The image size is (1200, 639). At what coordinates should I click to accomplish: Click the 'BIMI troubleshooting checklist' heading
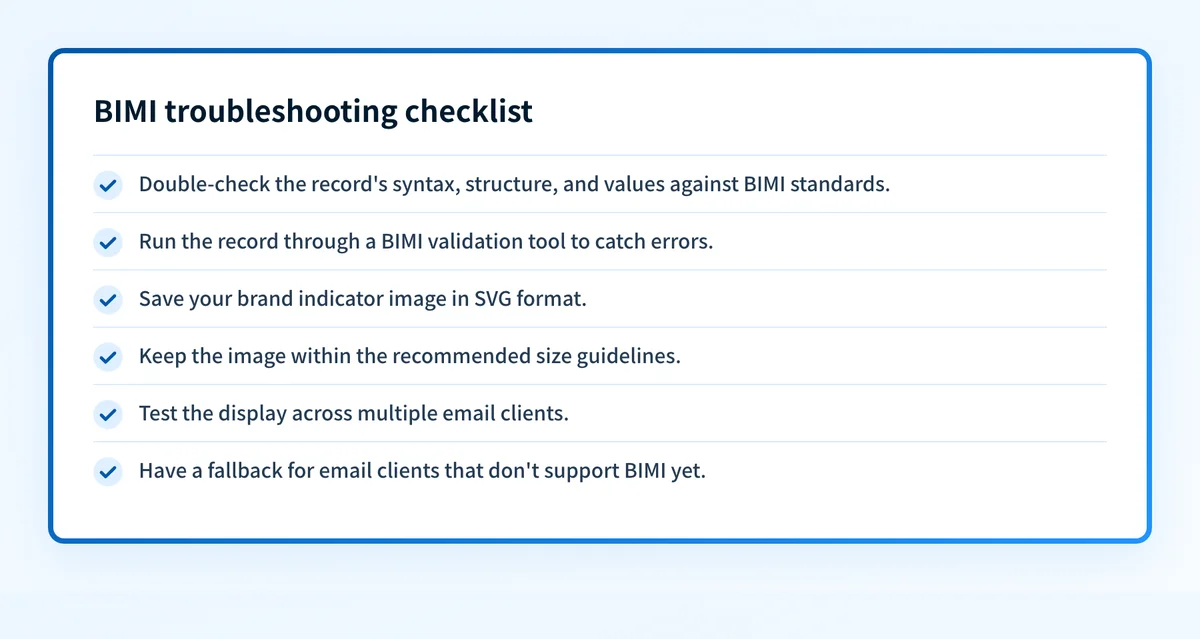click(x=313, y=111)
